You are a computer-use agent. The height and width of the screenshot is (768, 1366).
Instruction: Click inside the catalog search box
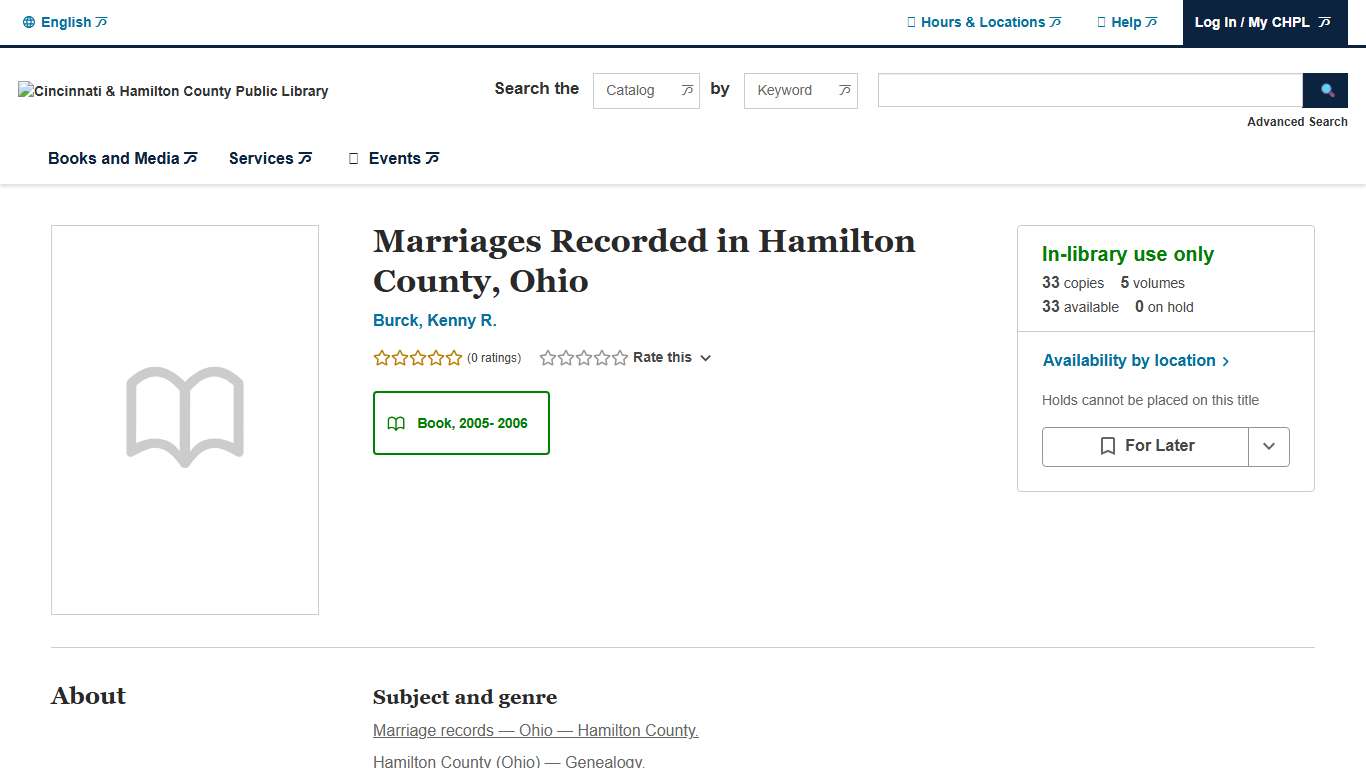point(1089,90)
